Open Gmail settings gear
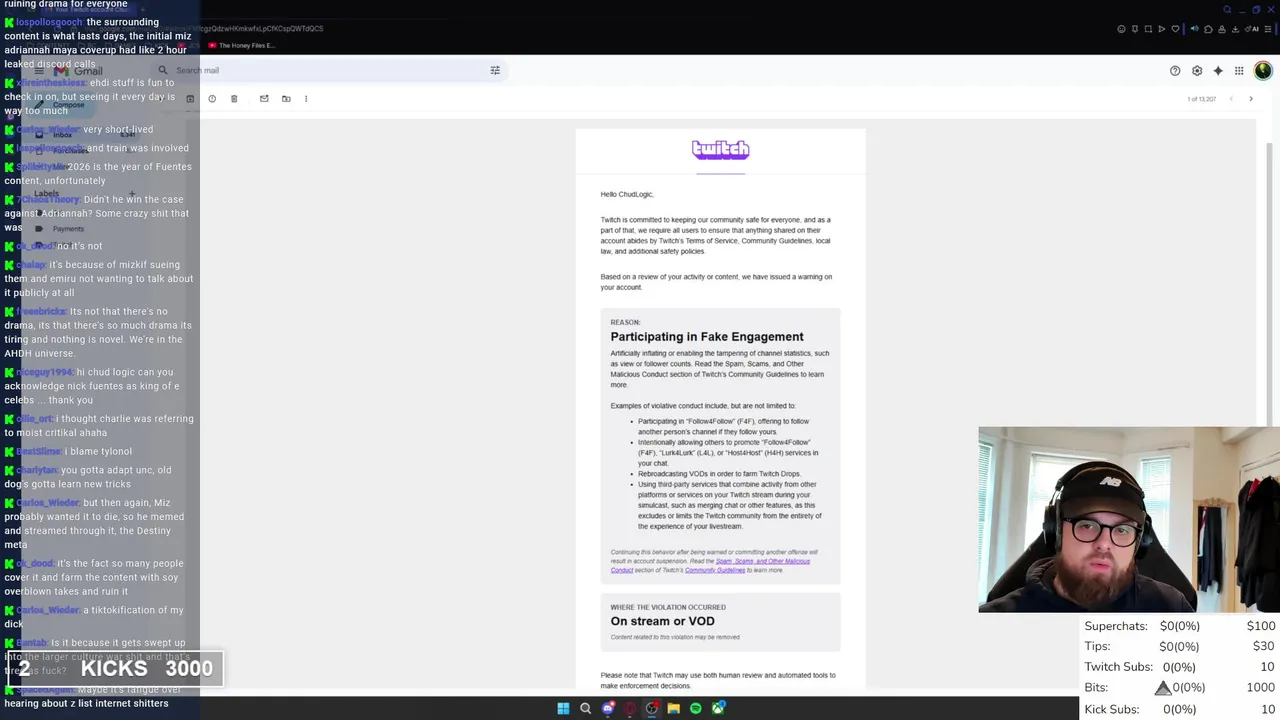 coord(1197,71)
